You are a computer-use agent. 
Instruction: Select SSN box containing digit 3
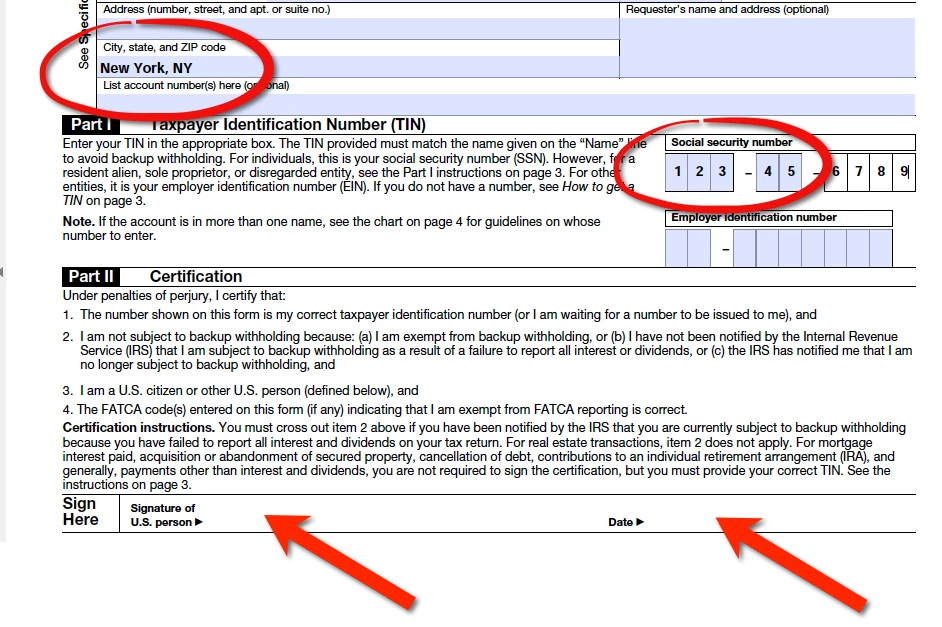722,172
